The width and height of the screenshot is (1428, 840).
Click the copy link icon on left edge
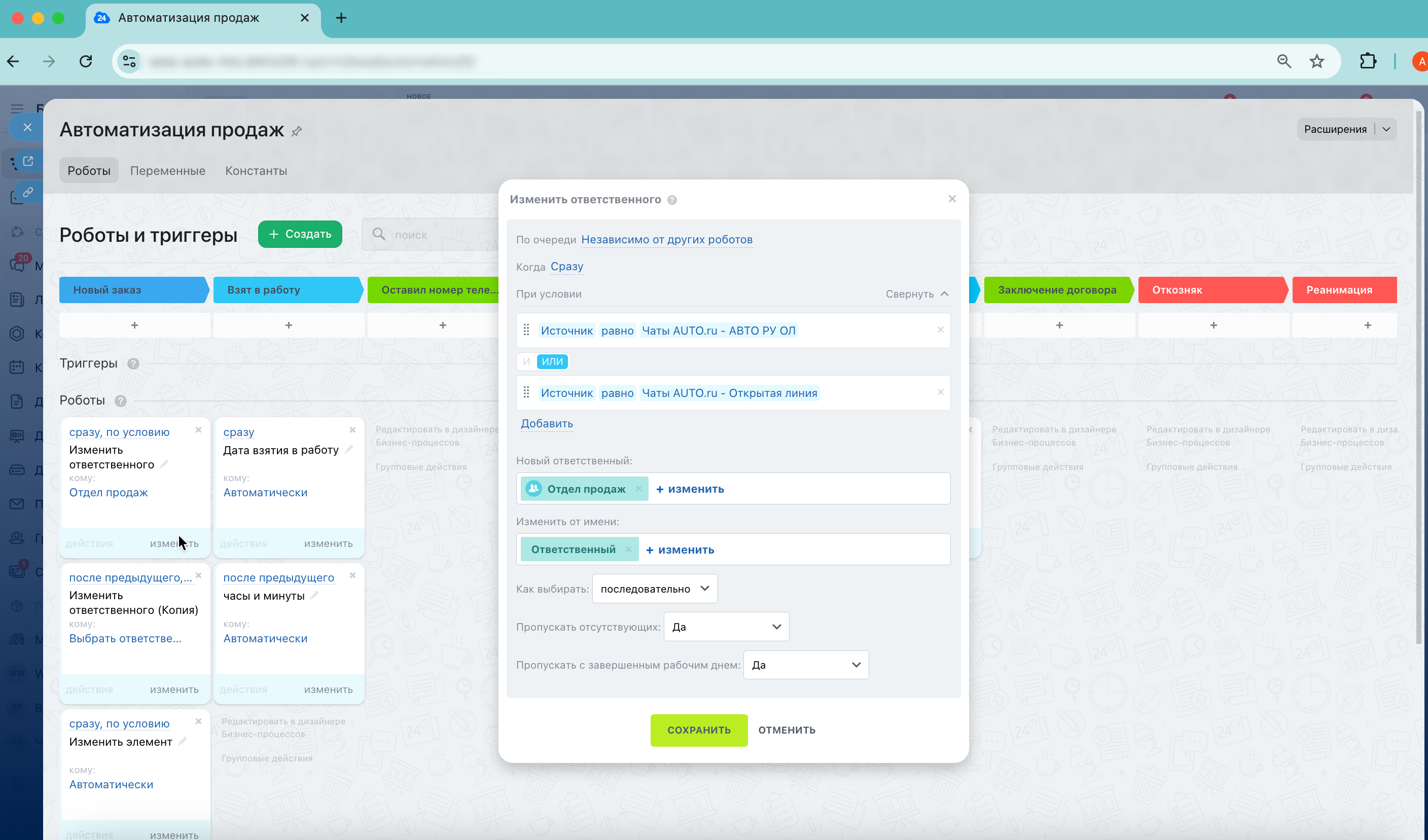[x=28, y=193]
